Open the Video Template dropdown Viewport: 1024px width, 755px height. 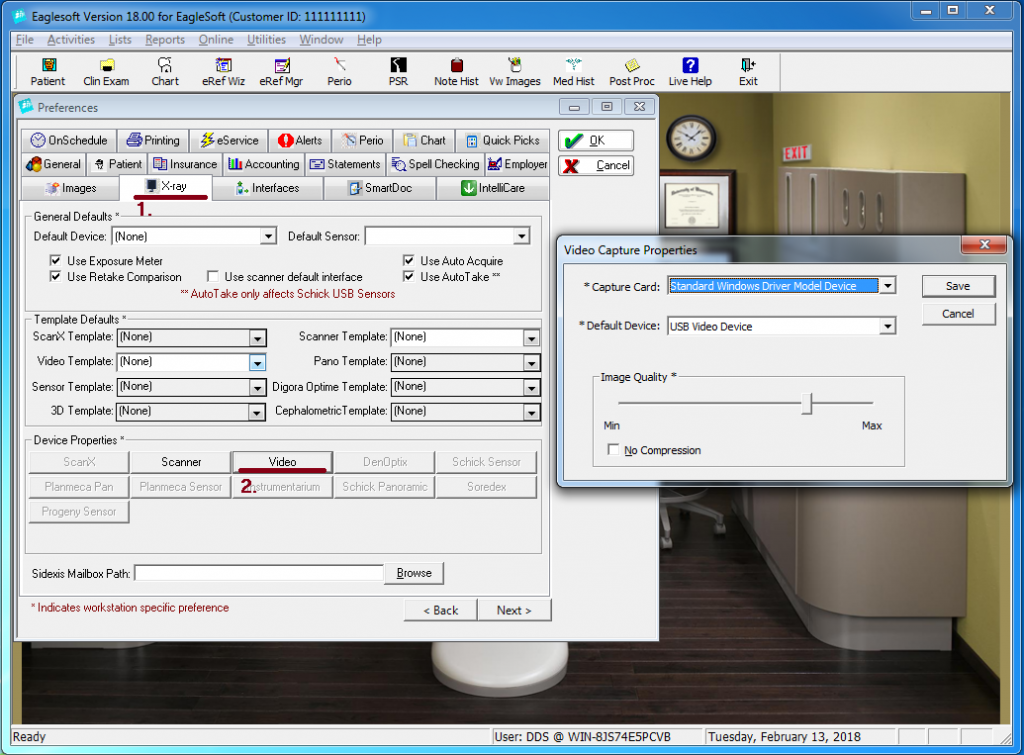point(257,362)
